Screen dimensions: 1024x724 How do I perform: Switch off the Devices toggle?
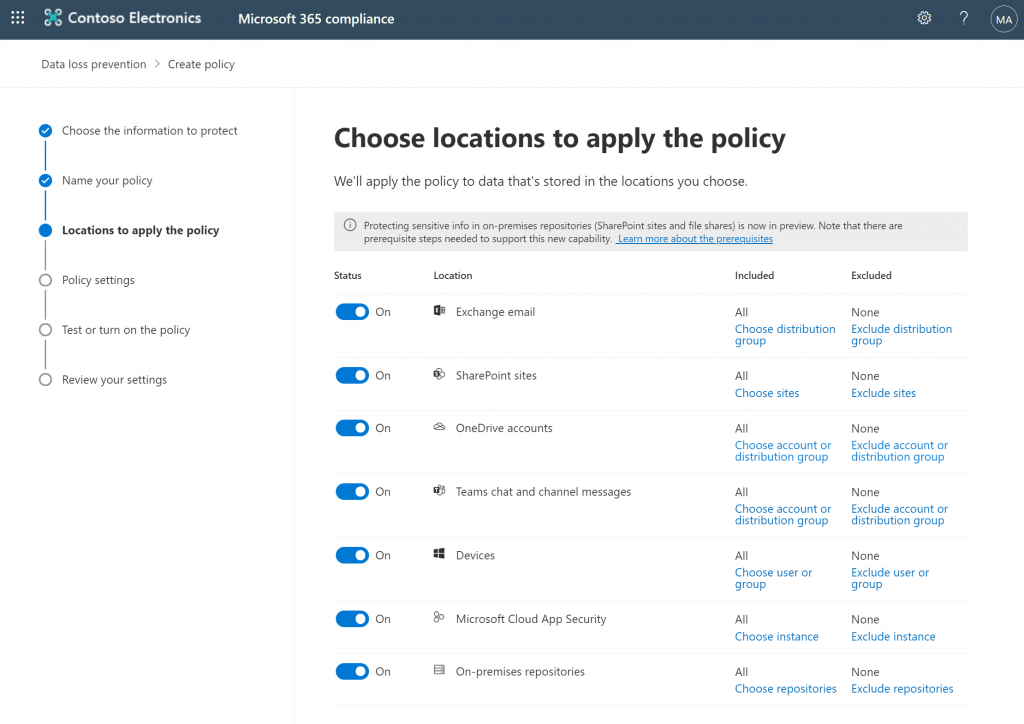coord(352,555)
